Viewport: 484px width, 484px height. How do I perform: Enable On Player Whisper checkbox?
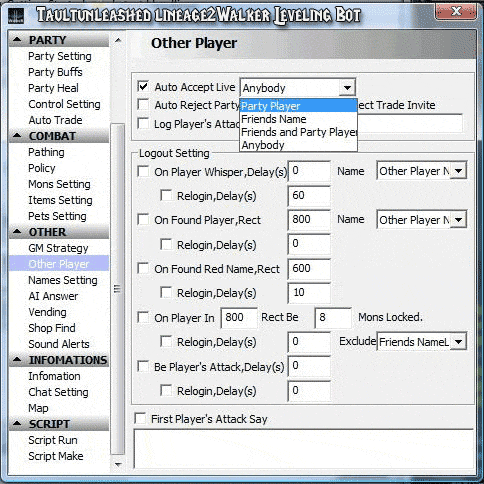[x=143, y=171]
